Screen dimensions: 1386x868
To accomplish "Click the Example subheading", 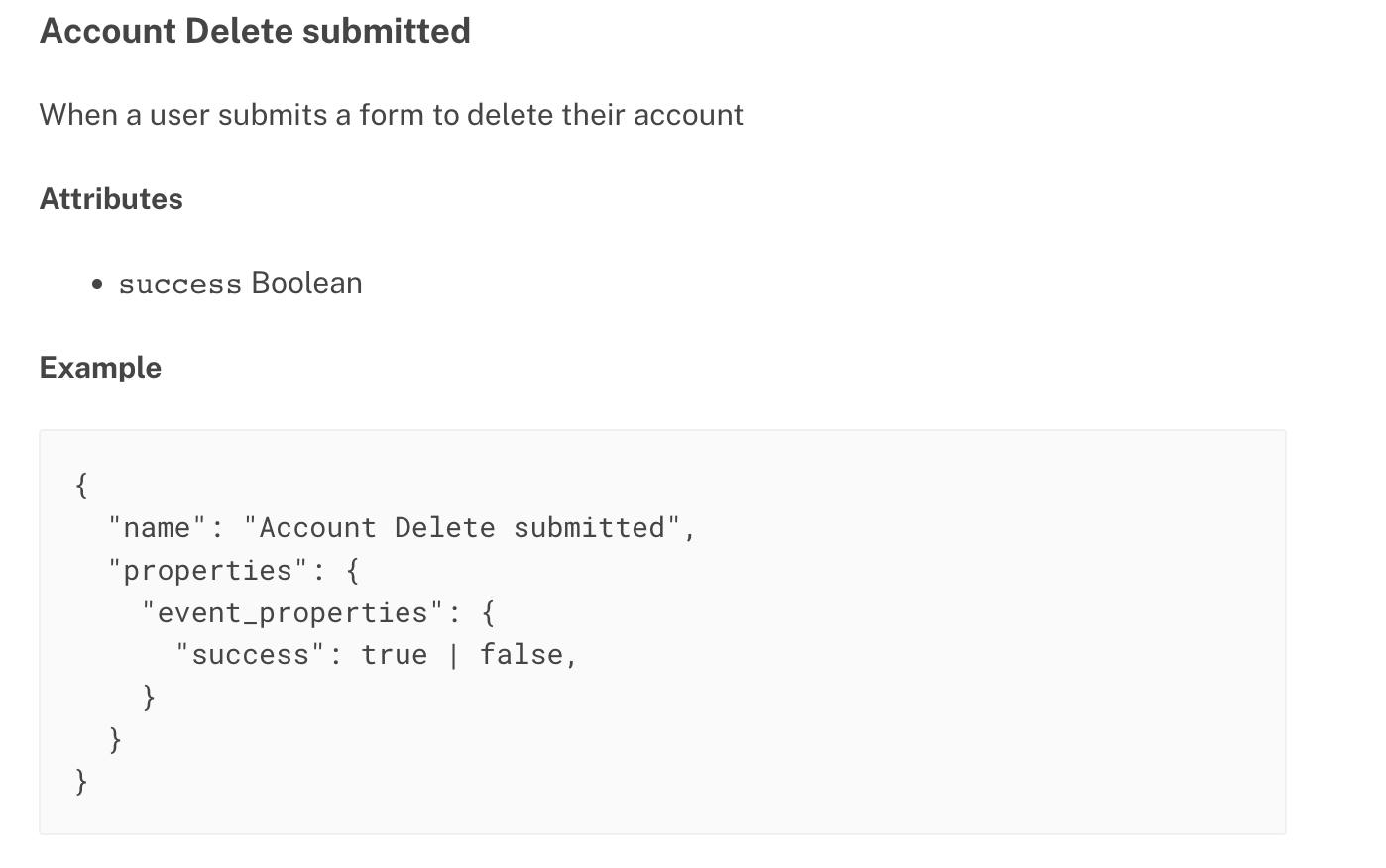I will 100,368.
